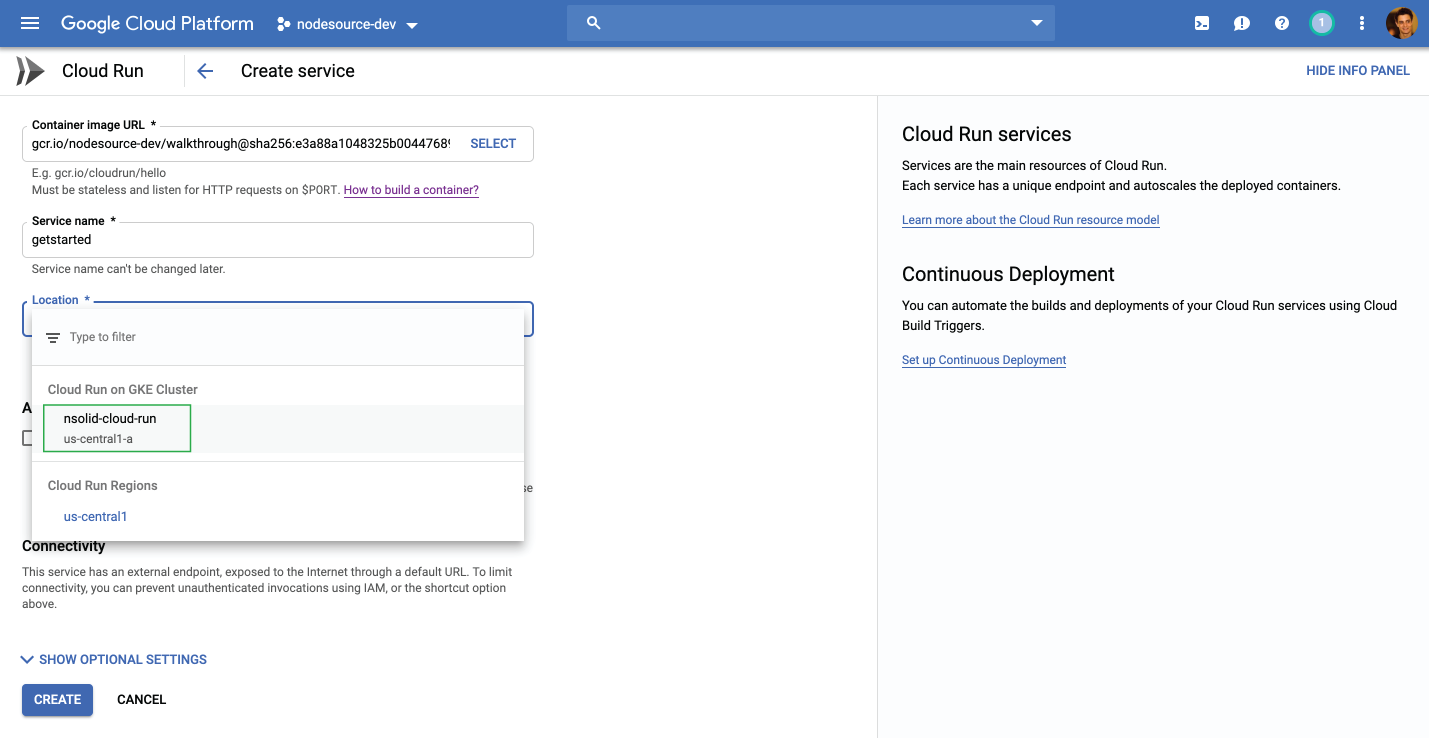Click SELECT next to container image
This screenshot has height=741, width=1429.
[493, 144]
